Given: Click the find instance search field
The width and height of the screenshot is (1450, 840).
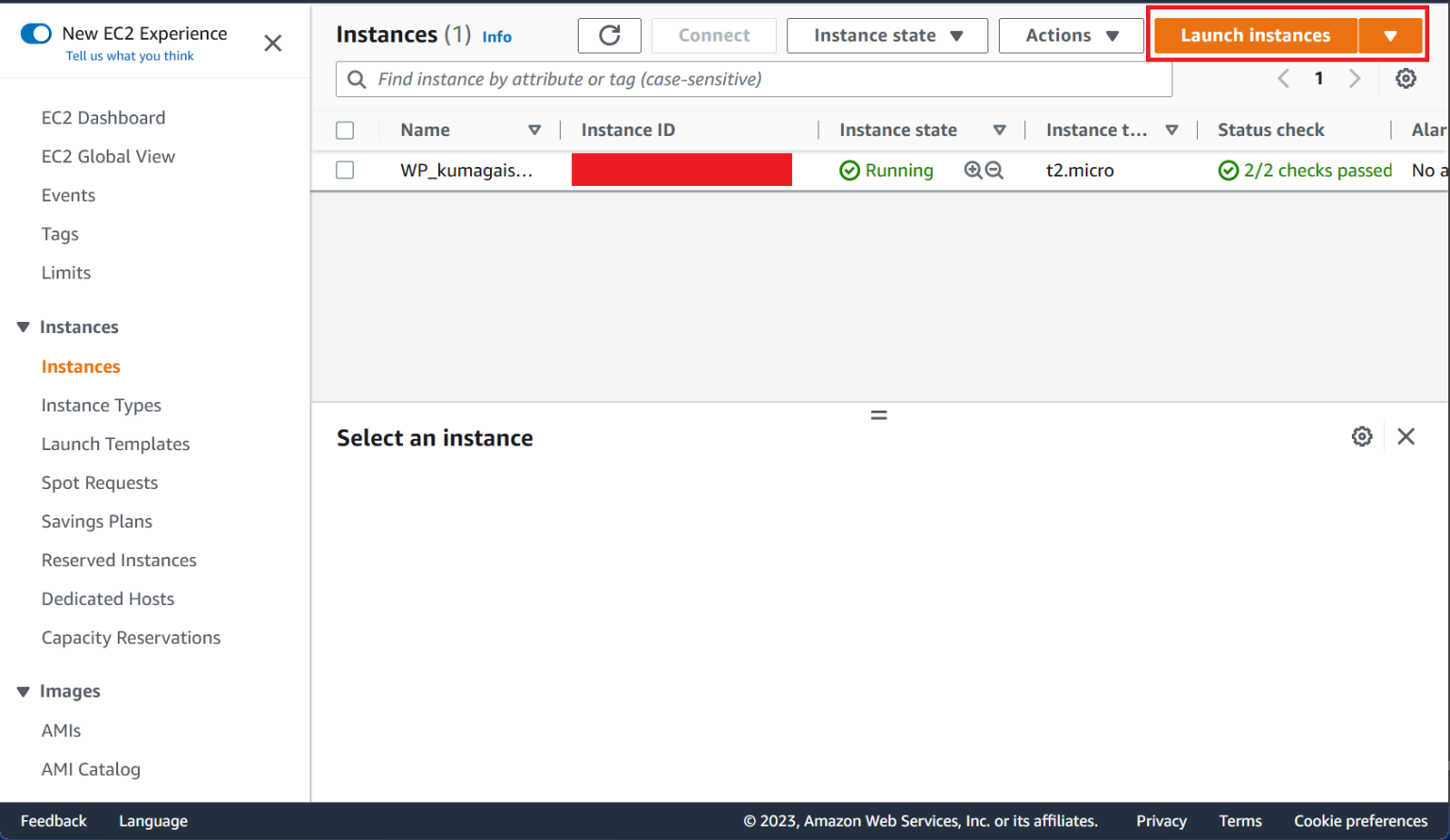Looking at the screenshot, I should 661,79.
